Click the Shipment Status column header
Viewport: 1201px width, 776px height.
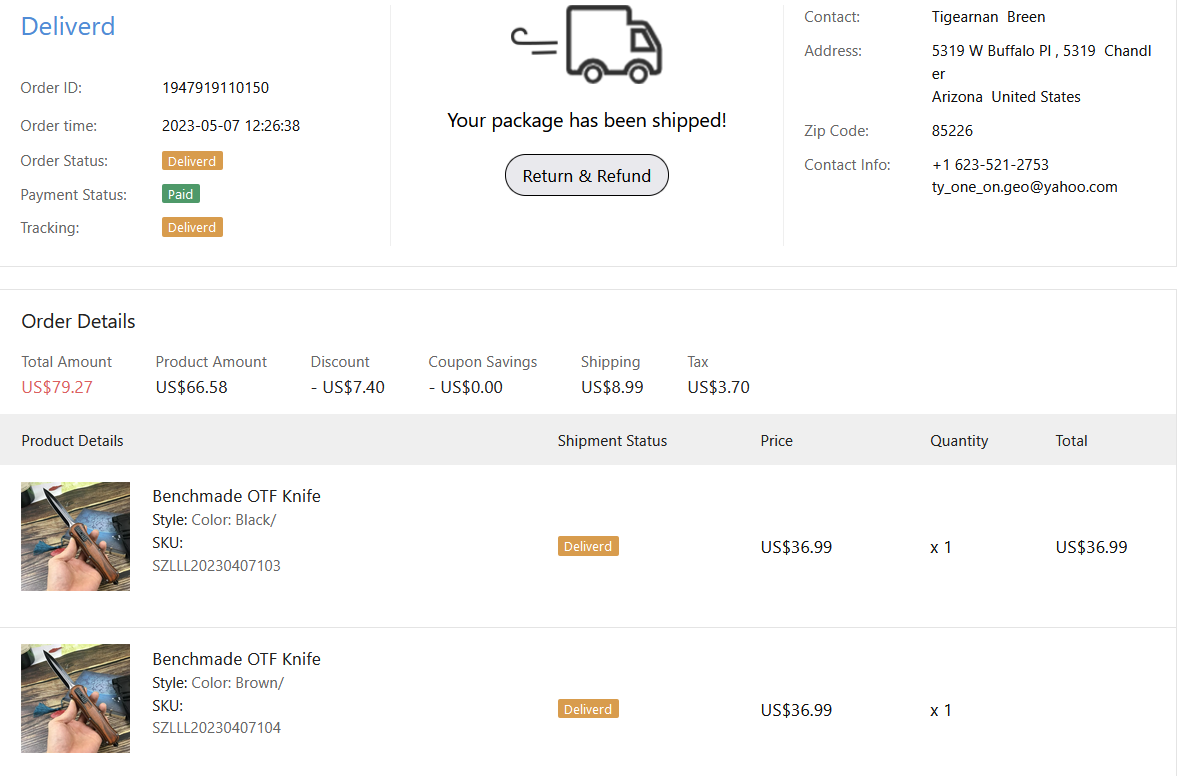612,441
